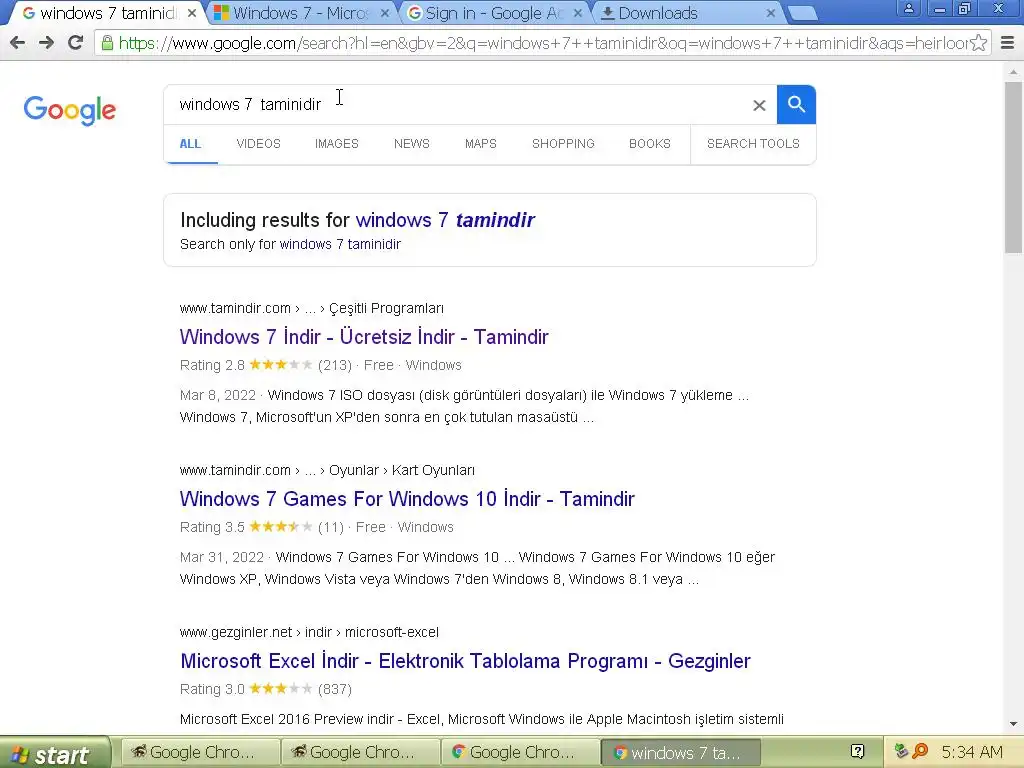Open 'Microsoft Excel İndir' Gezginler result
The width and height of the screenshot is (1024, 768).
click(x=465, y=661)
